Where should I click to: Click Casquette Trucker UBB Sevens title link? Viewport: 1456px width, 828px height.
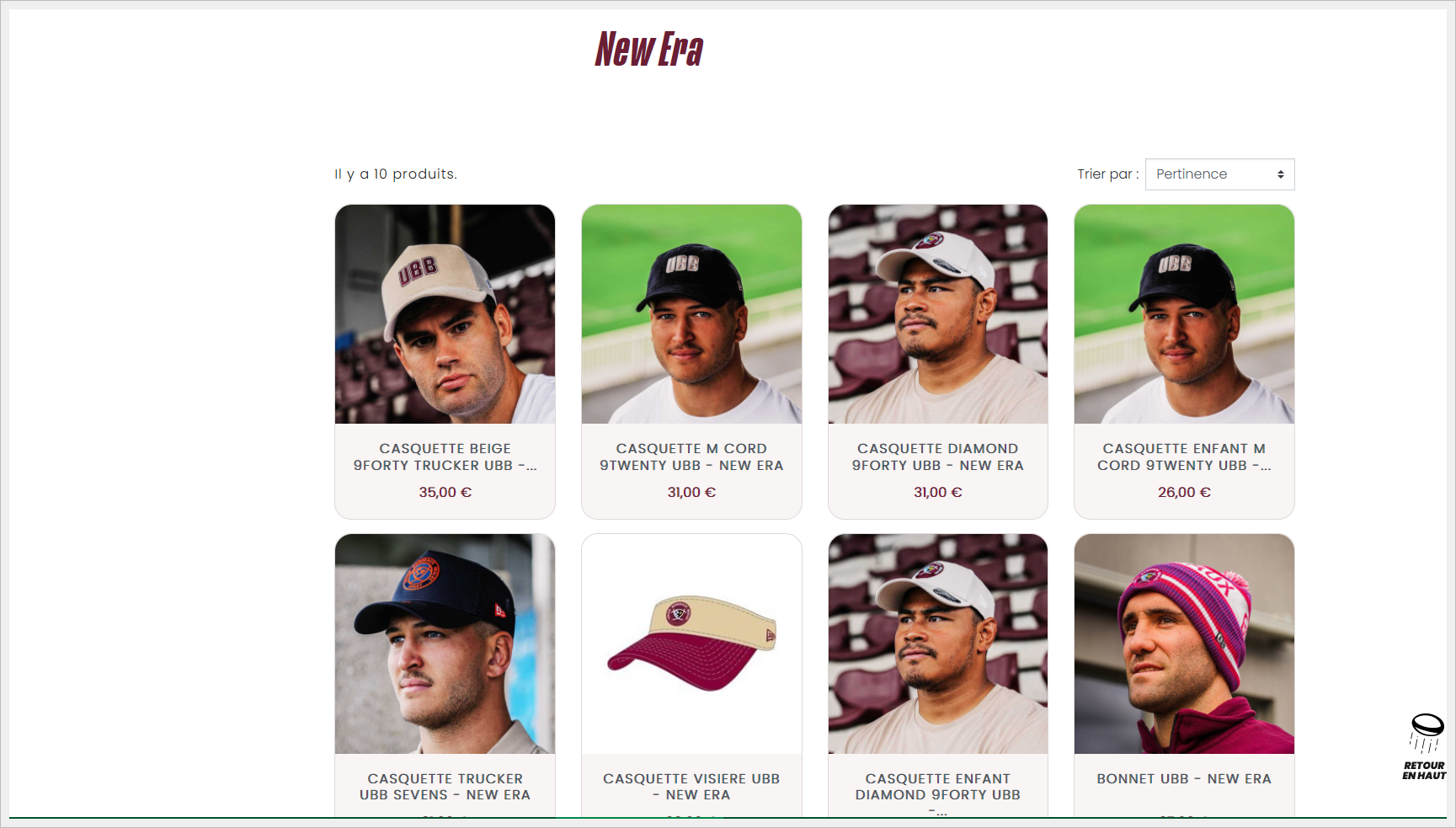pos(445,787)
